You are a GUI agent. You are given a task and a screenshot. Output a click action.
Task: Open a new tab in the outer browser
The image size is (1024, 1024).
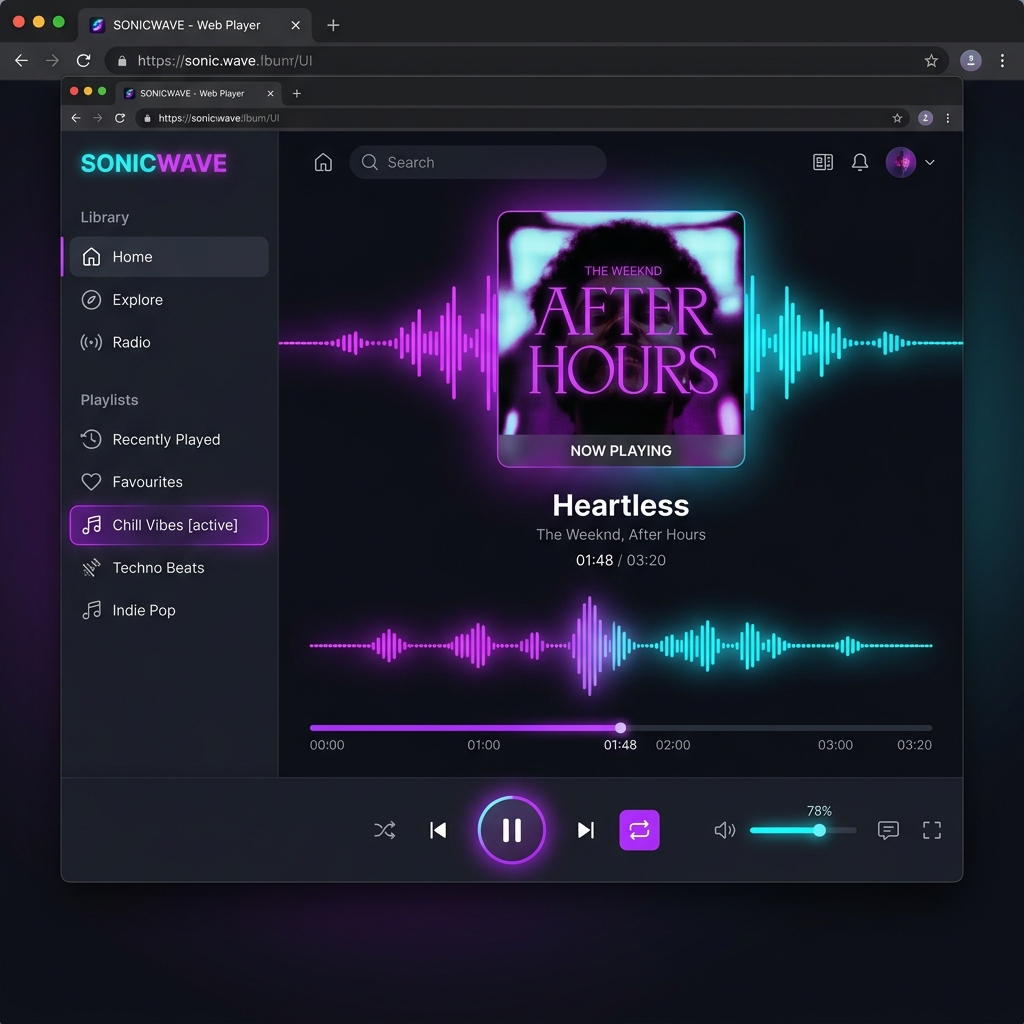(333, 25)
